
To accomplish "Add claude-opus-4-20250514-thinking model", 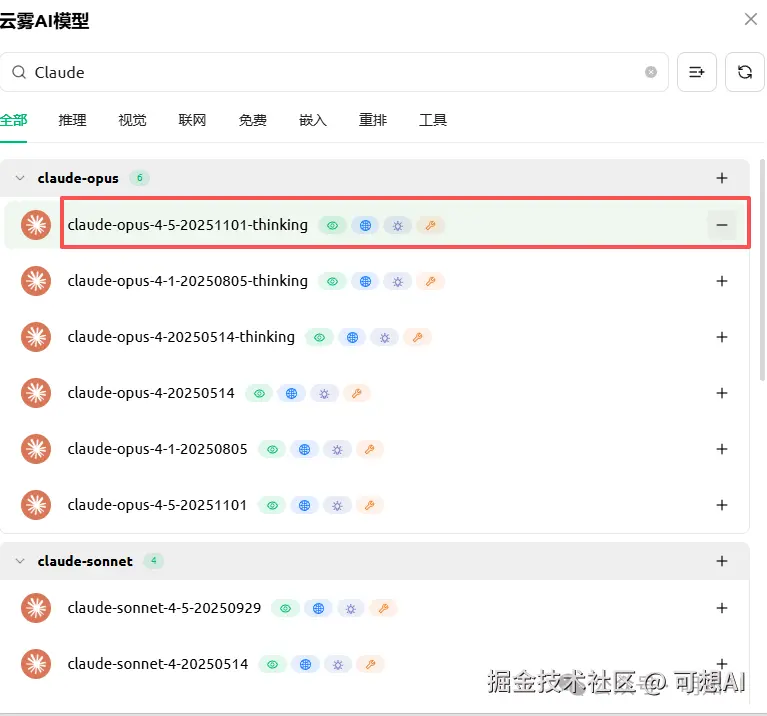I will click(x=722, y=337).
